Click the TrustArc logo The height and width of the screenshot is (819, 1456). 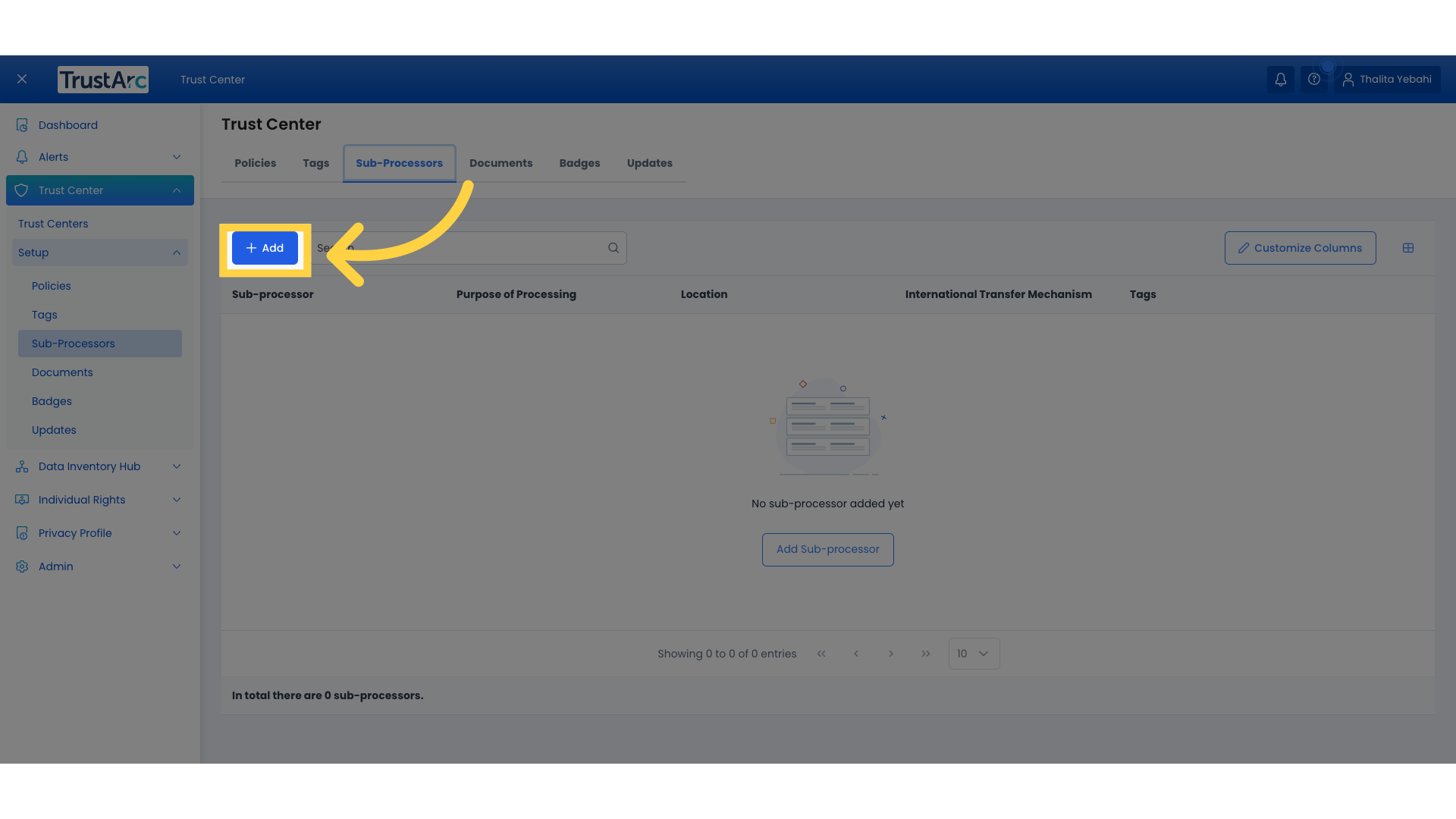click(x=103, y=80)
